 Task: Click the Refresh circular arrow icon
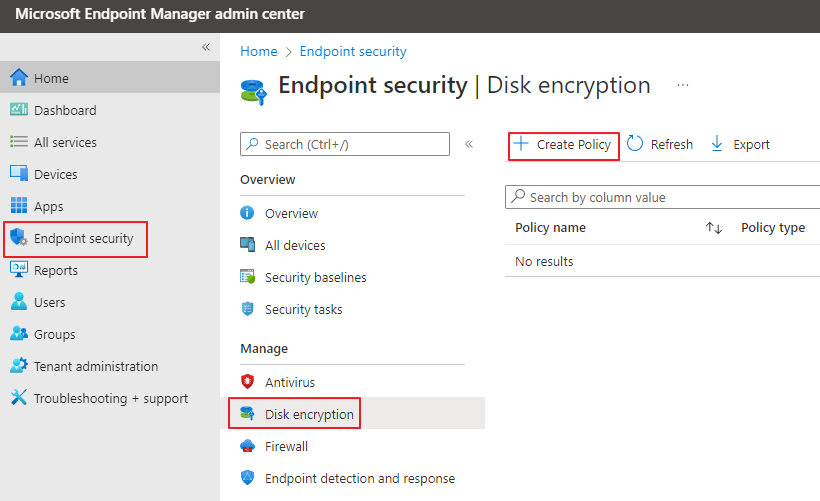tap(636, 144)
